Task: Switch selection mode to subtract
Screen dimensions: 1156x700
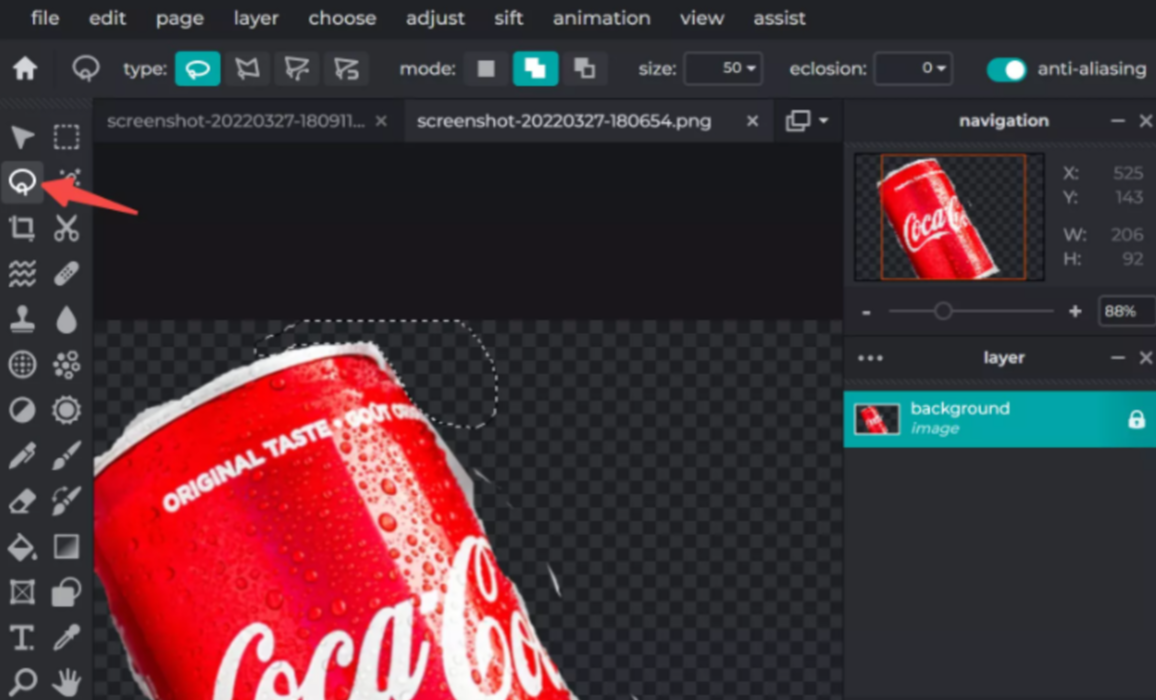Action: tap(586, 68)
